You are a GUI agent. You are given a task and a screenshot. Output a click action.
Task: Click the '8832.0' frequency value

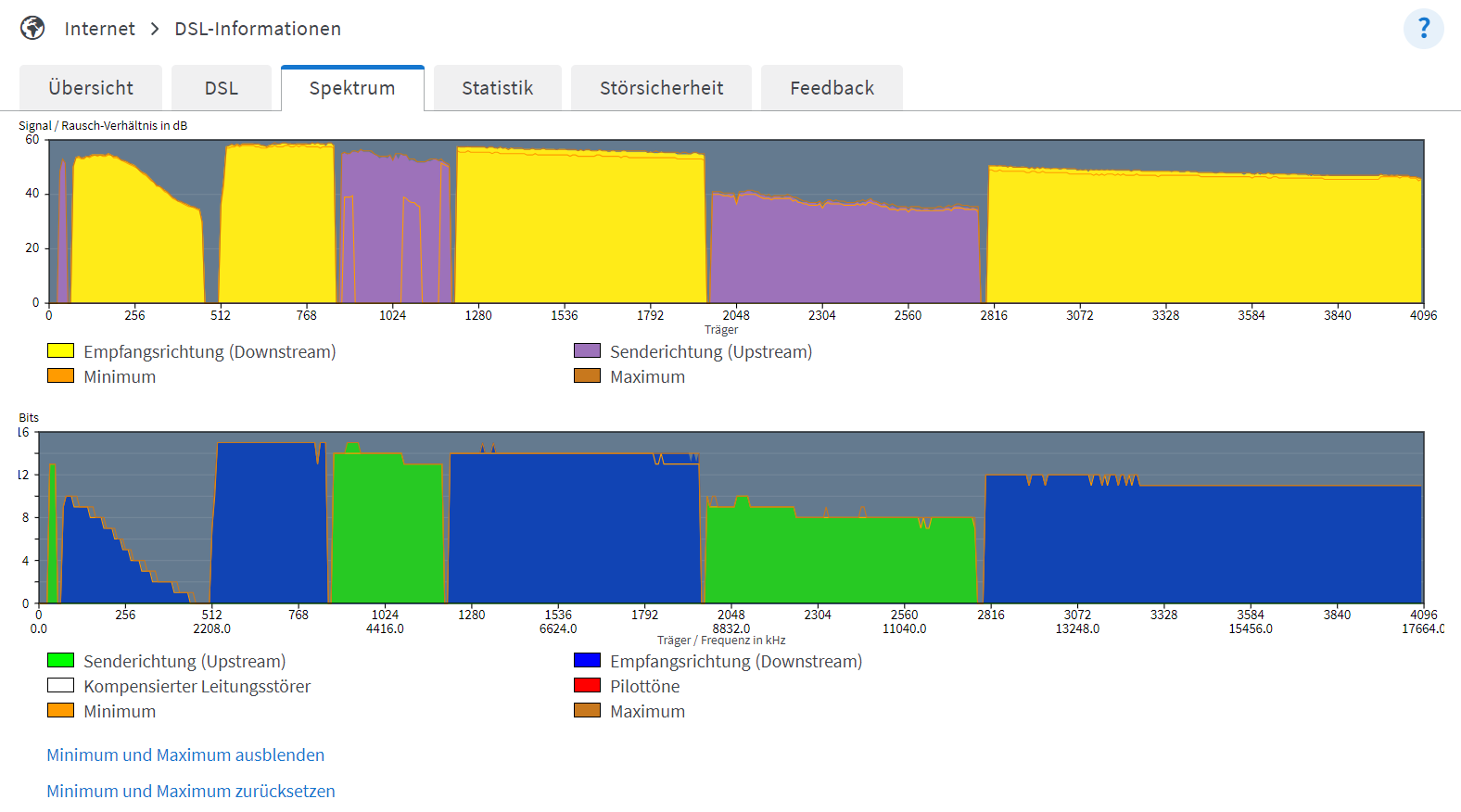click(731, 628)
